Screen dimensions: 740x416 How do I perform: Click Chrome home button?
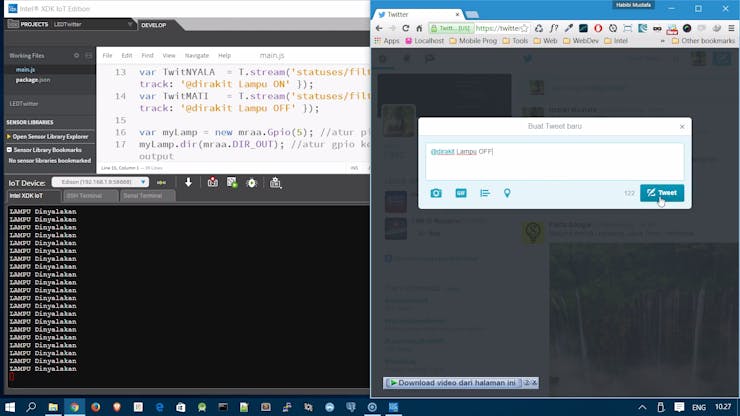click(x=419, y=28)
